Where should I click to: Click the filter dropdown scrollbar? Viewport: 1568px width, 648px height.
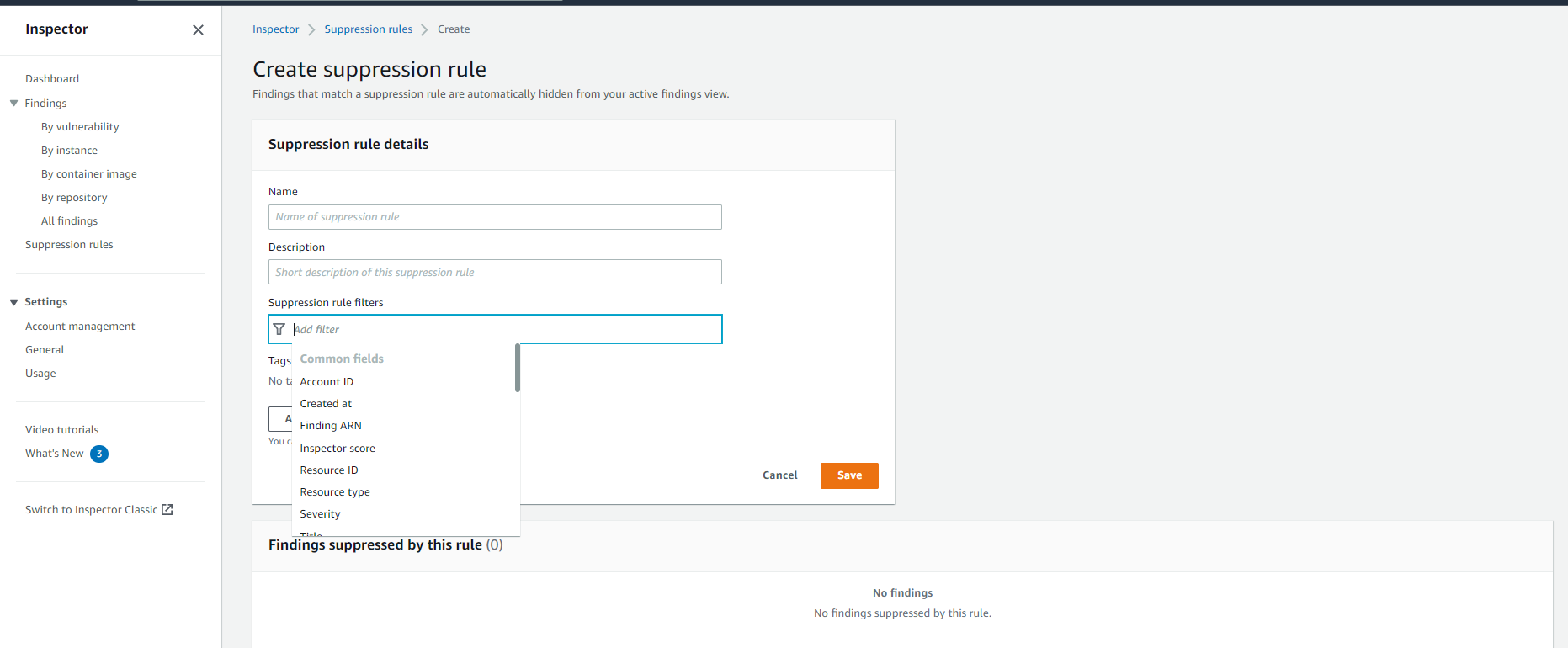[518, 368]
